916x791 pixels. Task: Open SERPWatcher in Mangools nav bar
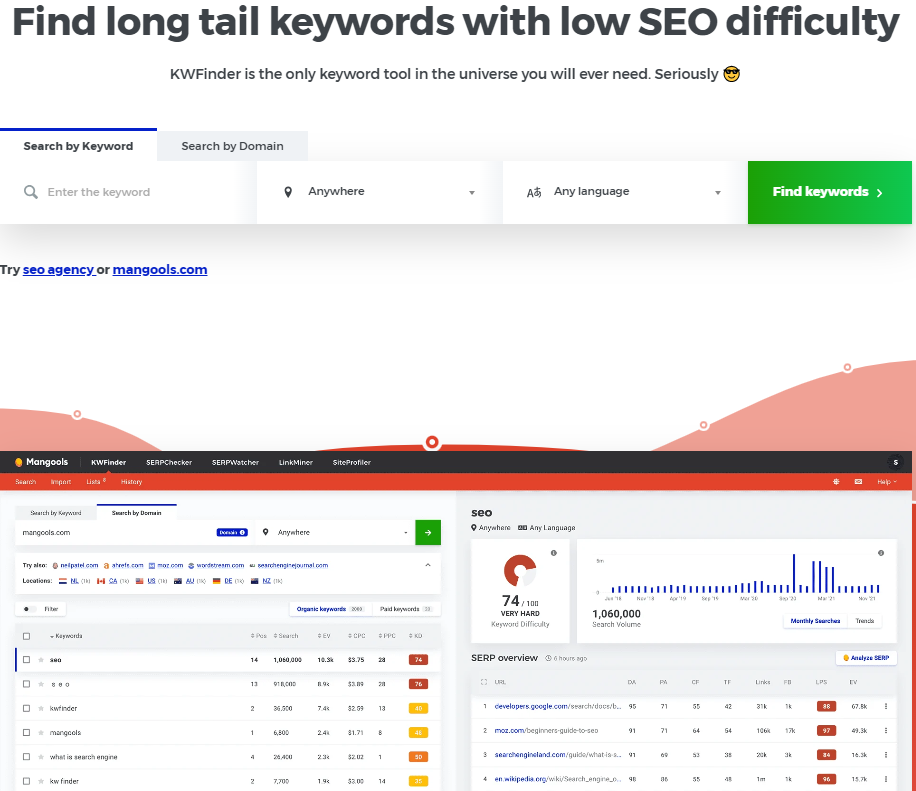click(235, 462)
